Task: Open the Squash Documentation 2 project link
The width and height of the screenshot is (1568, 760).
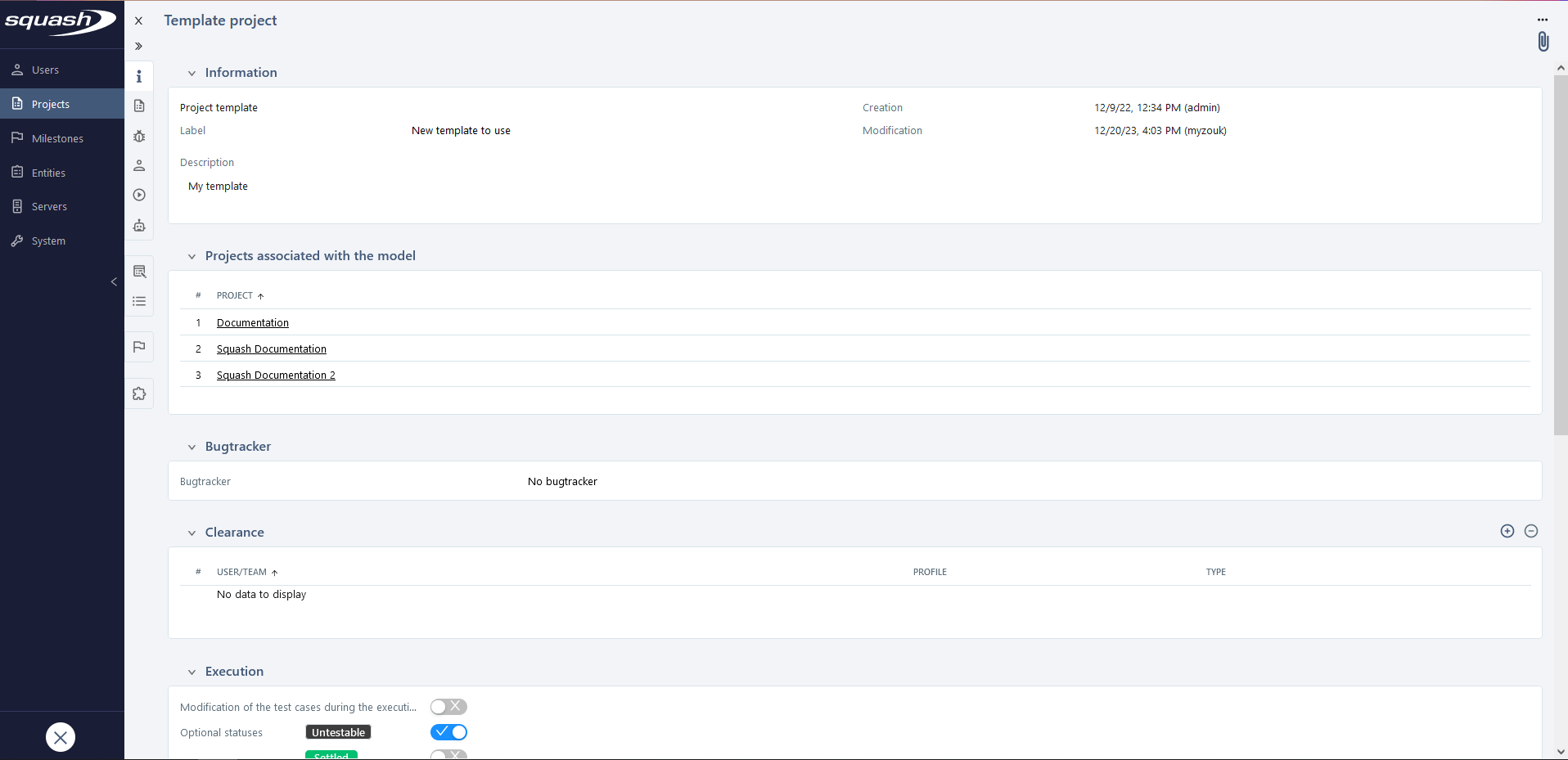Action: point(276,376)
